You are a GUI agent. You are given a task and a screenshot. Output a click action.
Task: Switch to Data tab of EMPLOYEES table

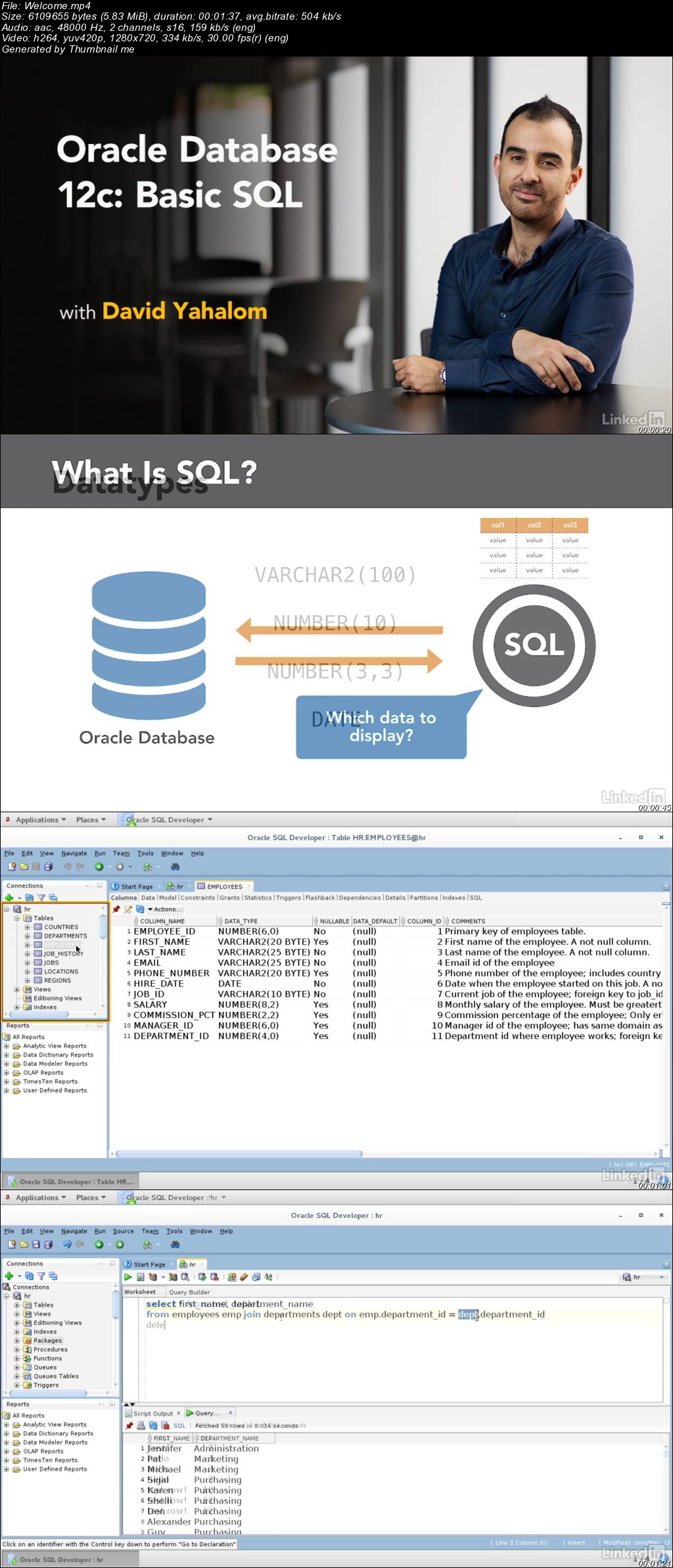click(148, 898)
